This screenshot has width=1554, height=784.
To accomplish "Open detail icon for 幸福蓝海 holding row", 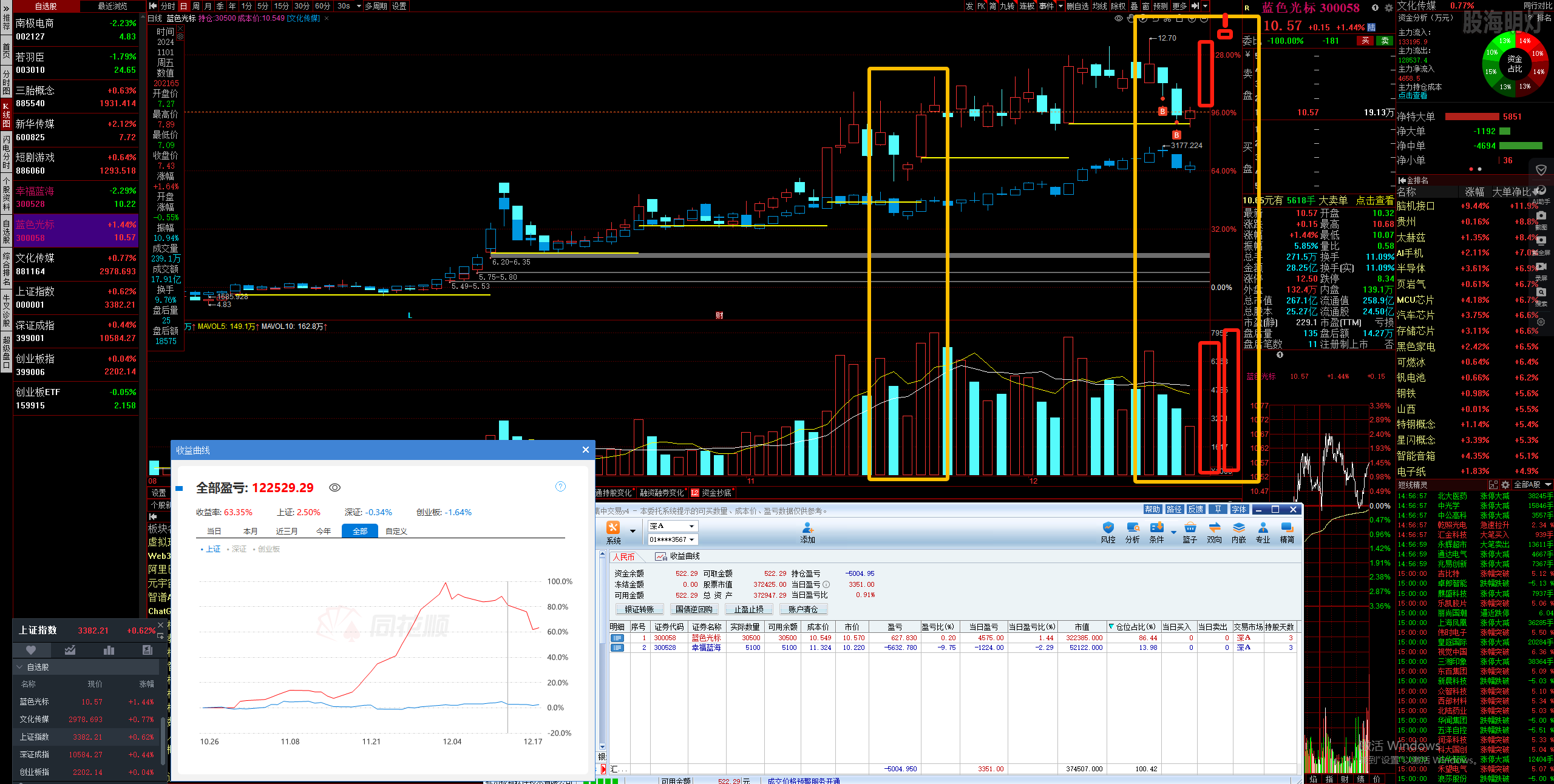I will tap(617, 647).
